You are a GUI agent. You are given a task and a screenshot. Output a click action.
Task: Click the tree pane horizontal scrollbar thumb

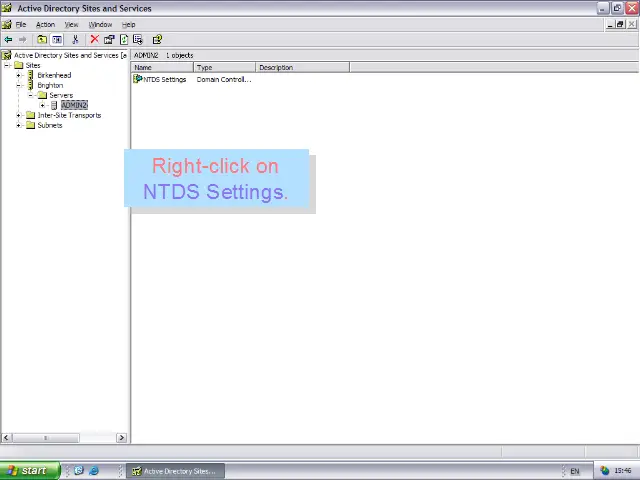pyautogui.click(x=45, y=438)
